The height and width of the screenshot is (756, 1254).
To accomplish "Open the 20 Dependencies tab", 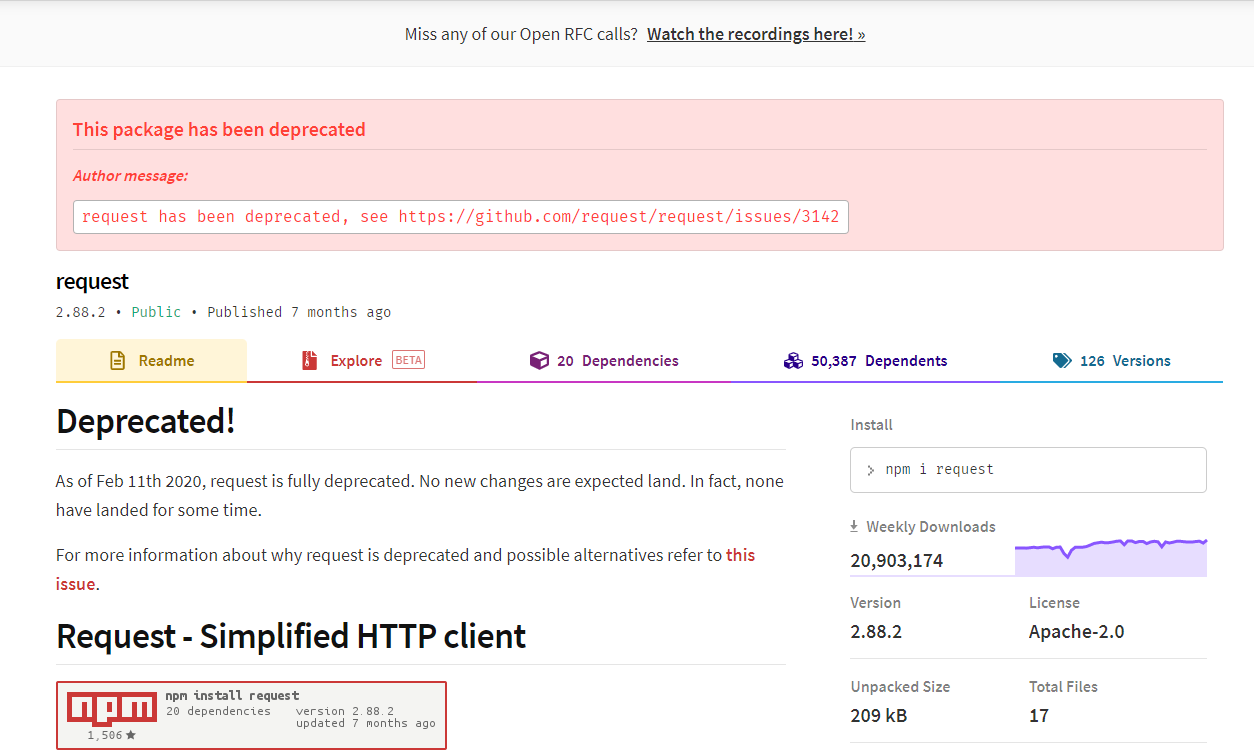I will pos(604,361).
